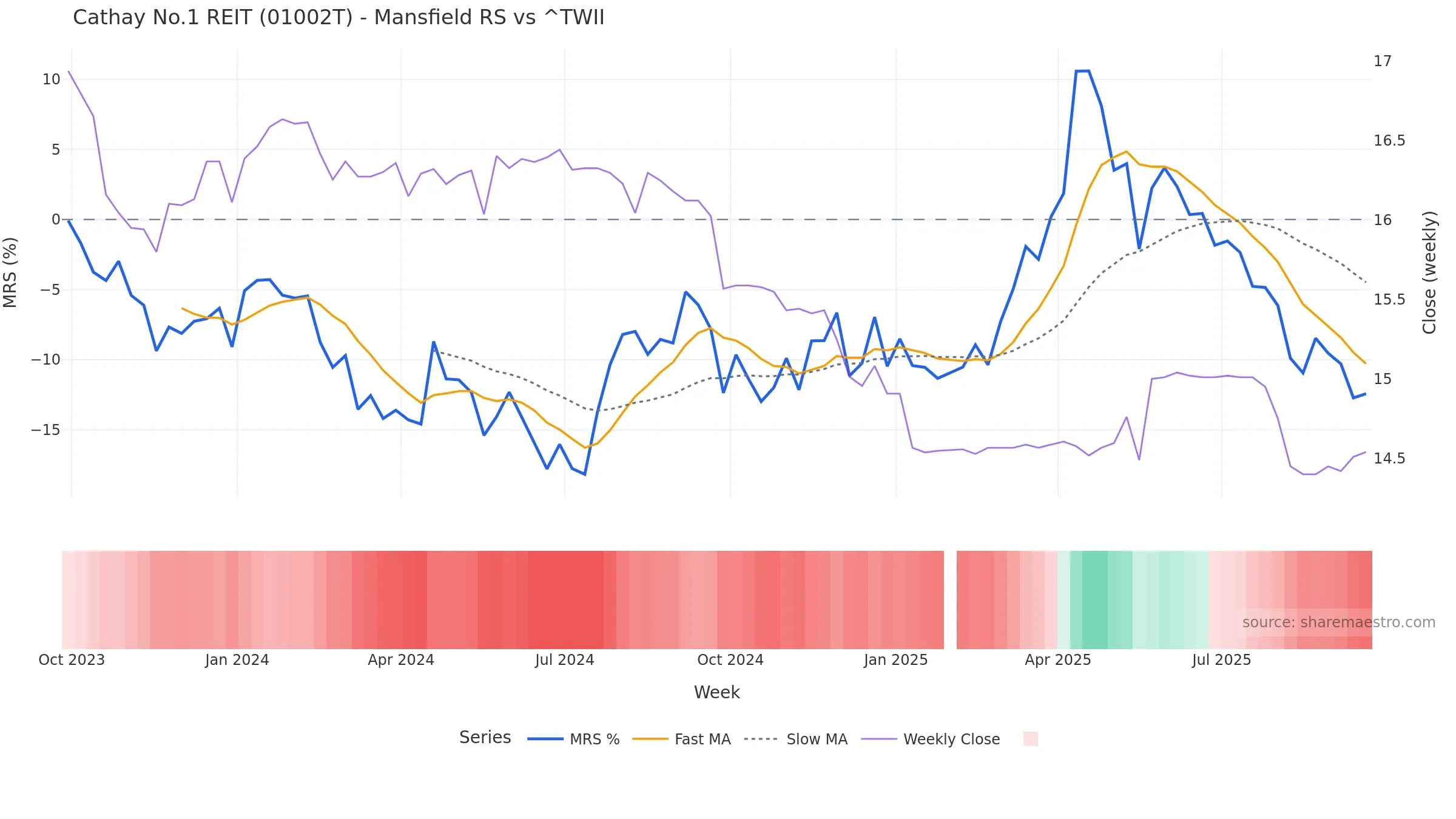Click the chart title Cathay No.1 REIT

pos(339,18)
